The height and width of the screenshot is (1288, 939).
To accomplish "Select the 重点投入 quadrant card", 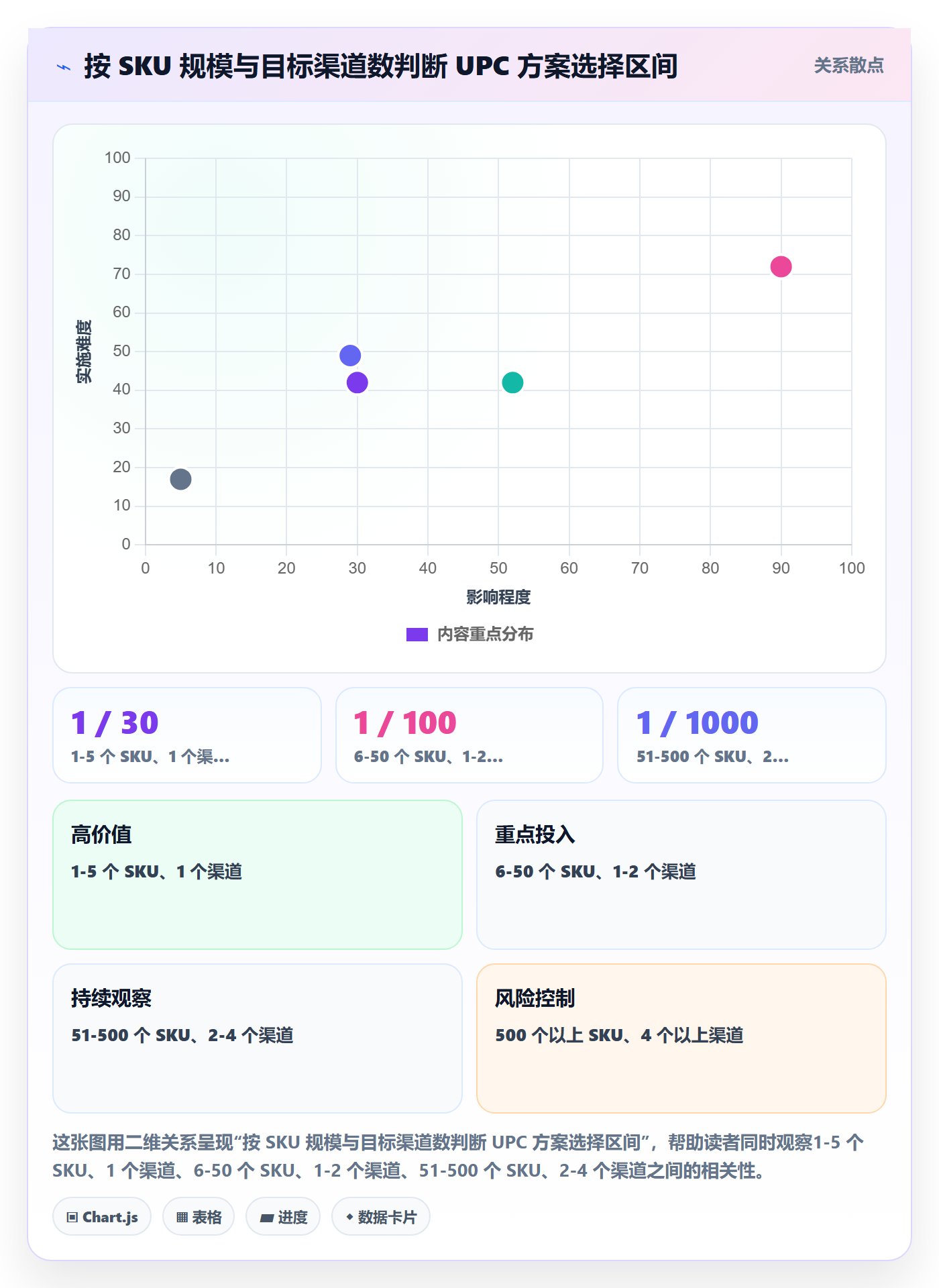I will click(681, 875).
